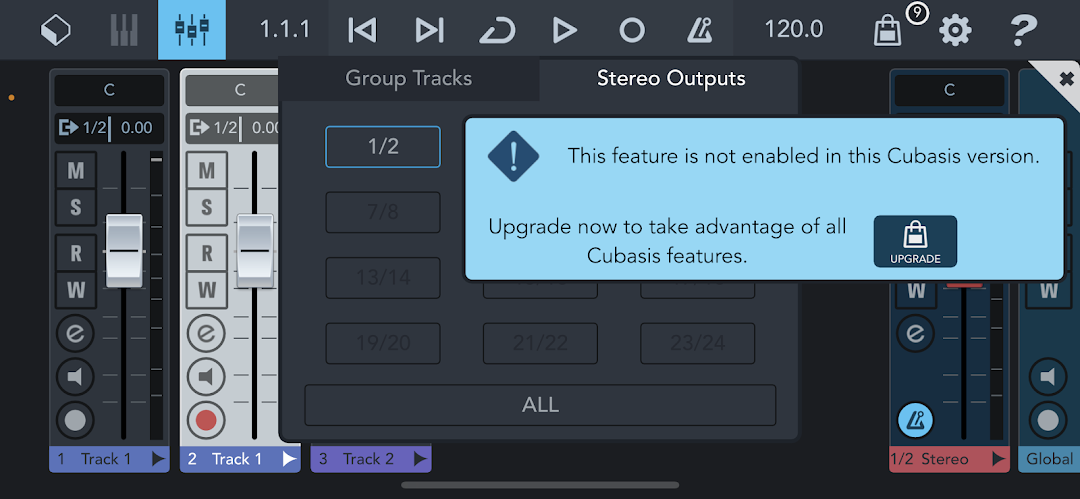The width and height of the screenshot is (1080, 499).
Task: Mute Track 1 with the M button
Action: (76, 172)
